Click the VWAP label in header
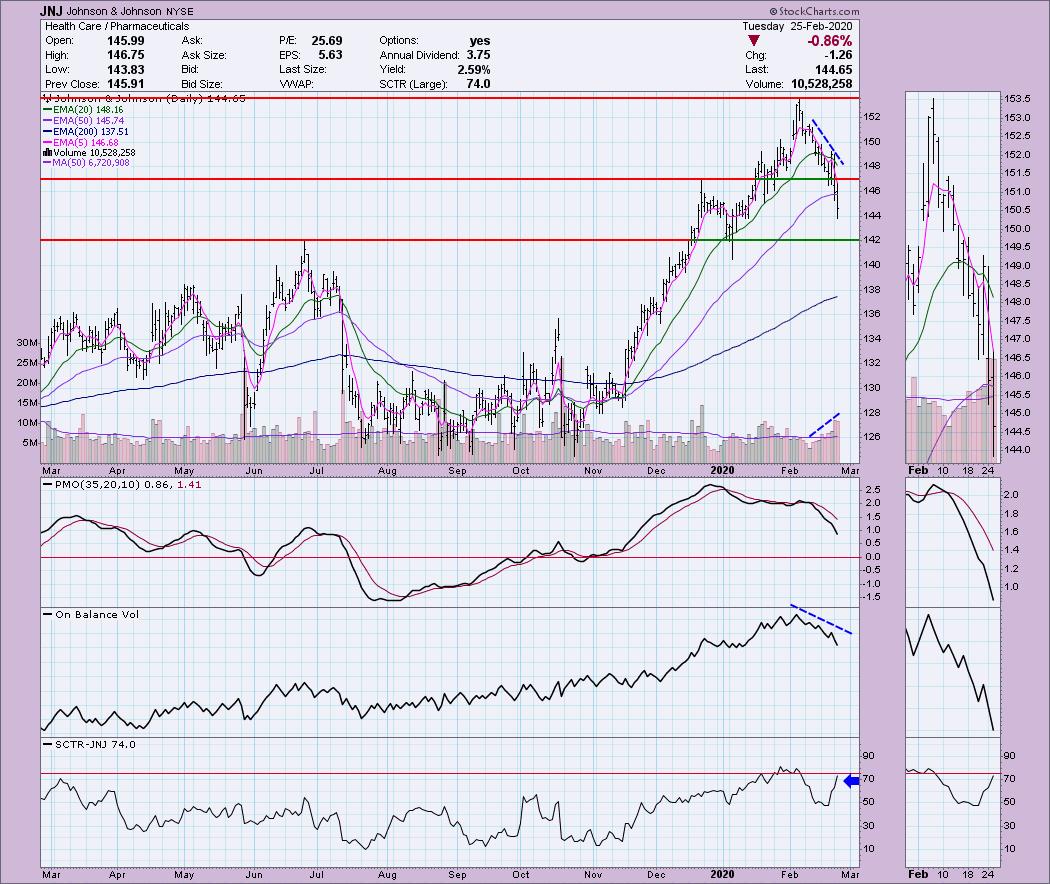1050x884 pixels. (296, 84)
